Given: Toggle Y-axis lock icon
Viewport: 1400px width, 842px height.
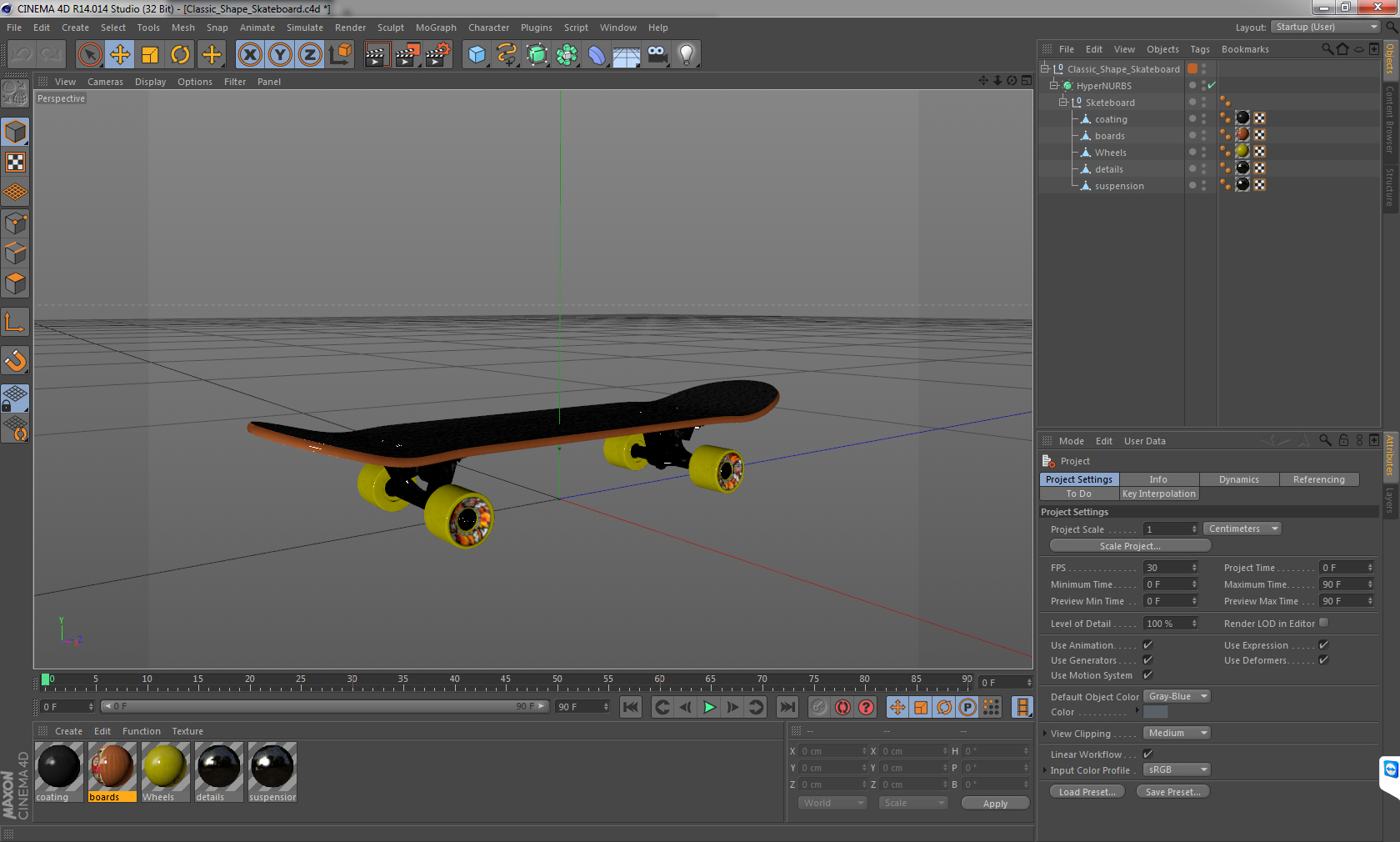Looking at the screenshot, I should 280,55.
